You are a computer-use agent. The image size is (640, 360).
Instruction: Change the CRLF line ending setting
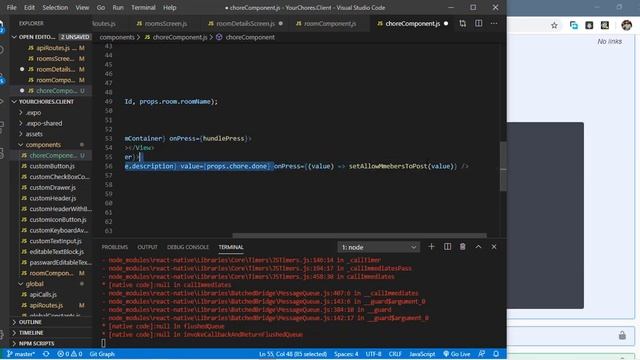point(395,354)
